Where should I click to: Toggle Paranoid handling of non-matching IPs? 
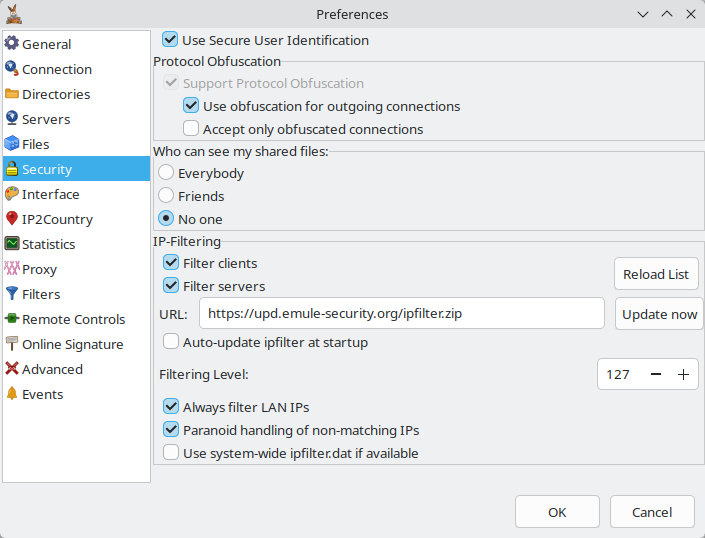pyautogui.click(x=171, y=429)
